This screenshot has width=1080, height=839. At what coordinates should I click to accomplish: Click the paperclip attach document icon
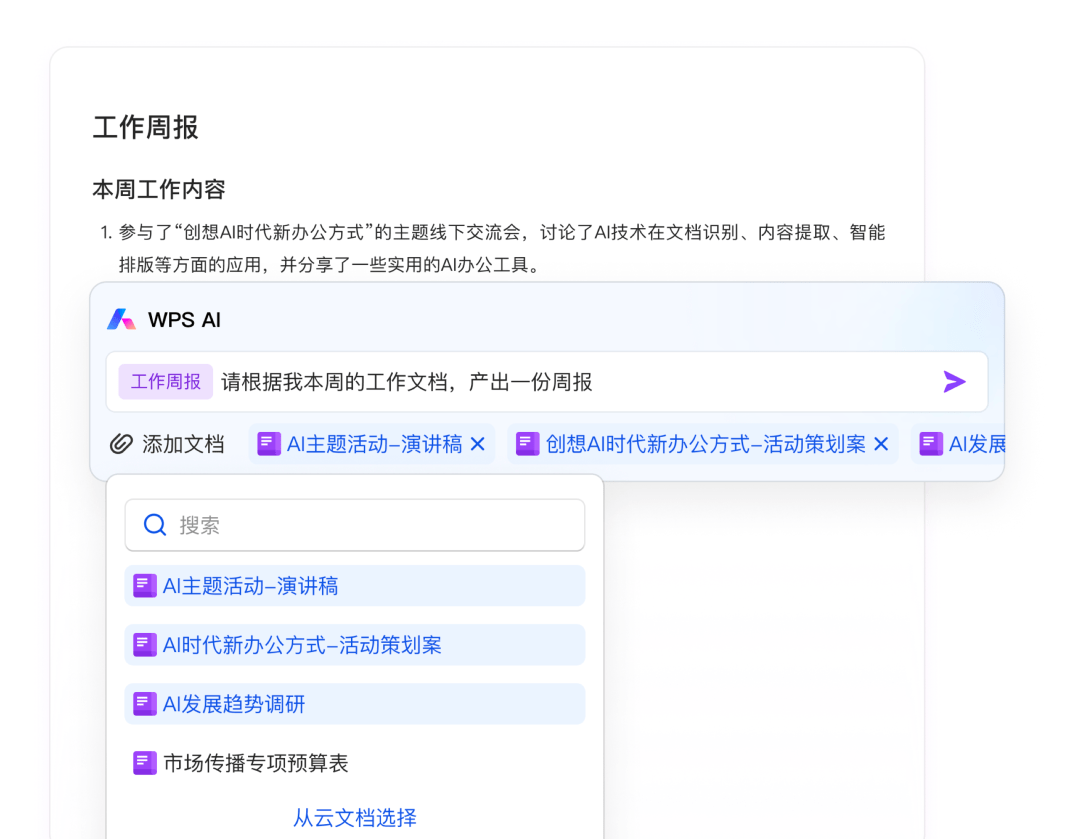[122, 444]
